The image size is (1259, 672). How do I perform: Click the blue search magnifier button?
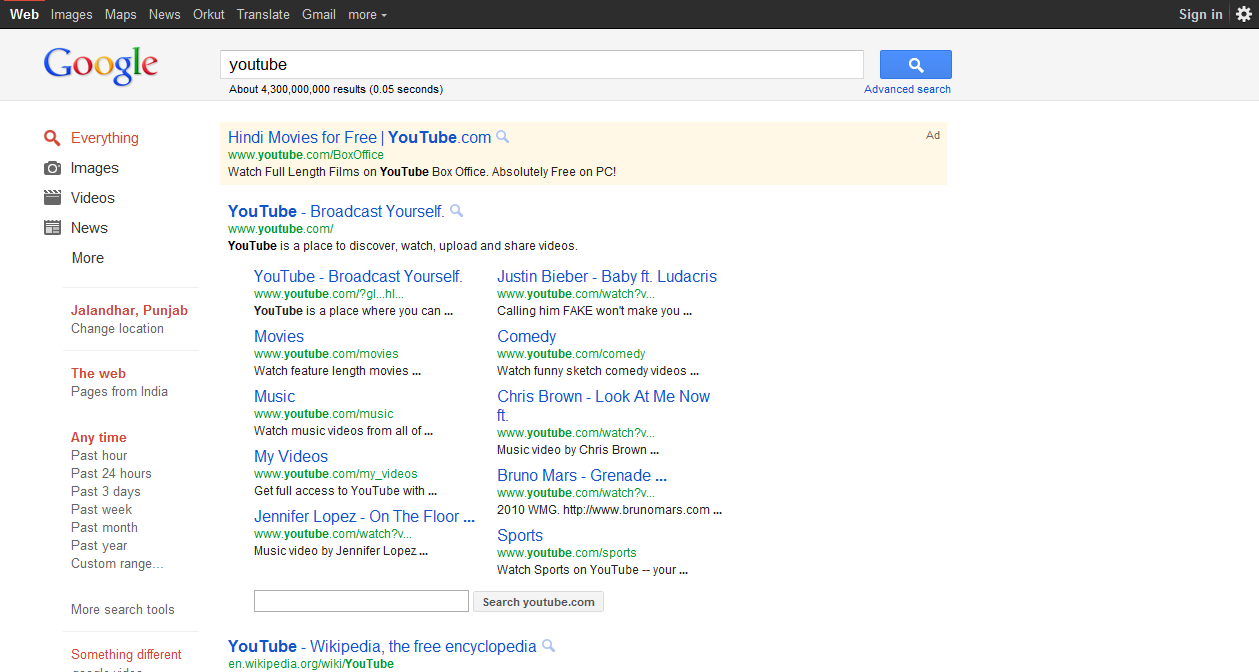[915, 64]
